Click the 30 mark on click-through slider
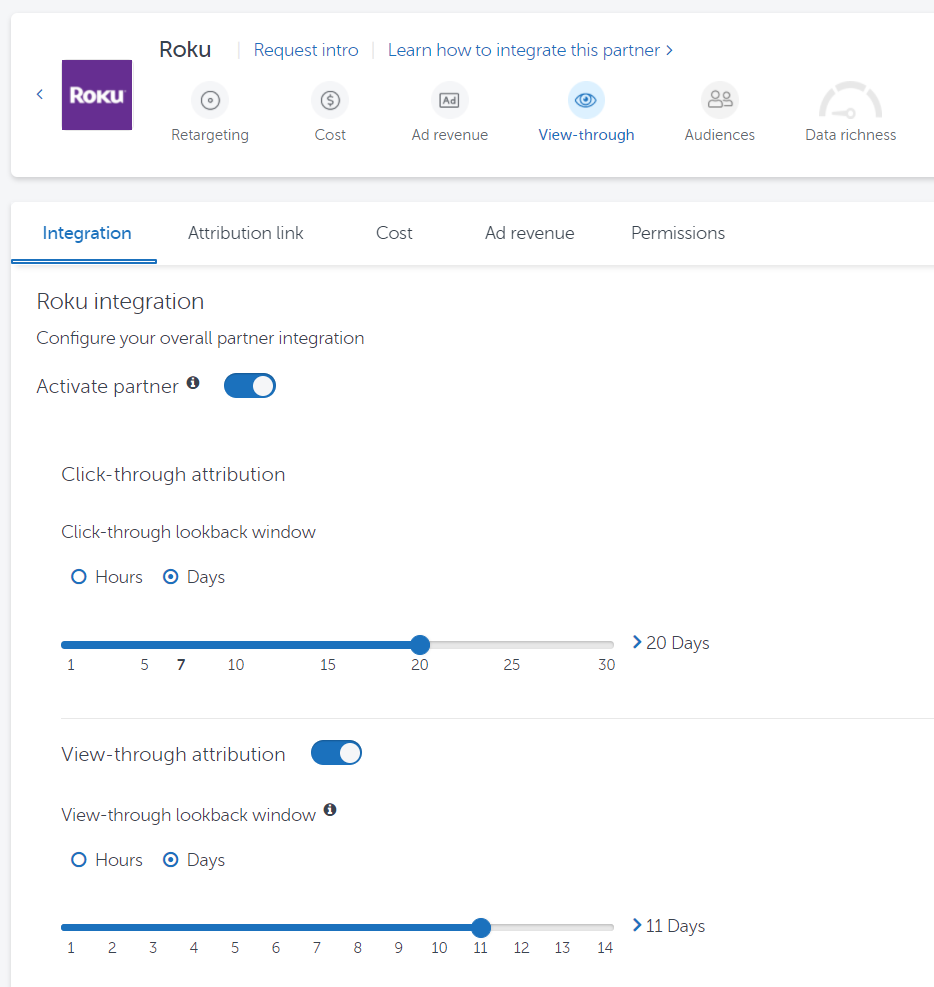The width and height of the screenshot is (934, 987). pyautogui.click(x=607, y=665)
